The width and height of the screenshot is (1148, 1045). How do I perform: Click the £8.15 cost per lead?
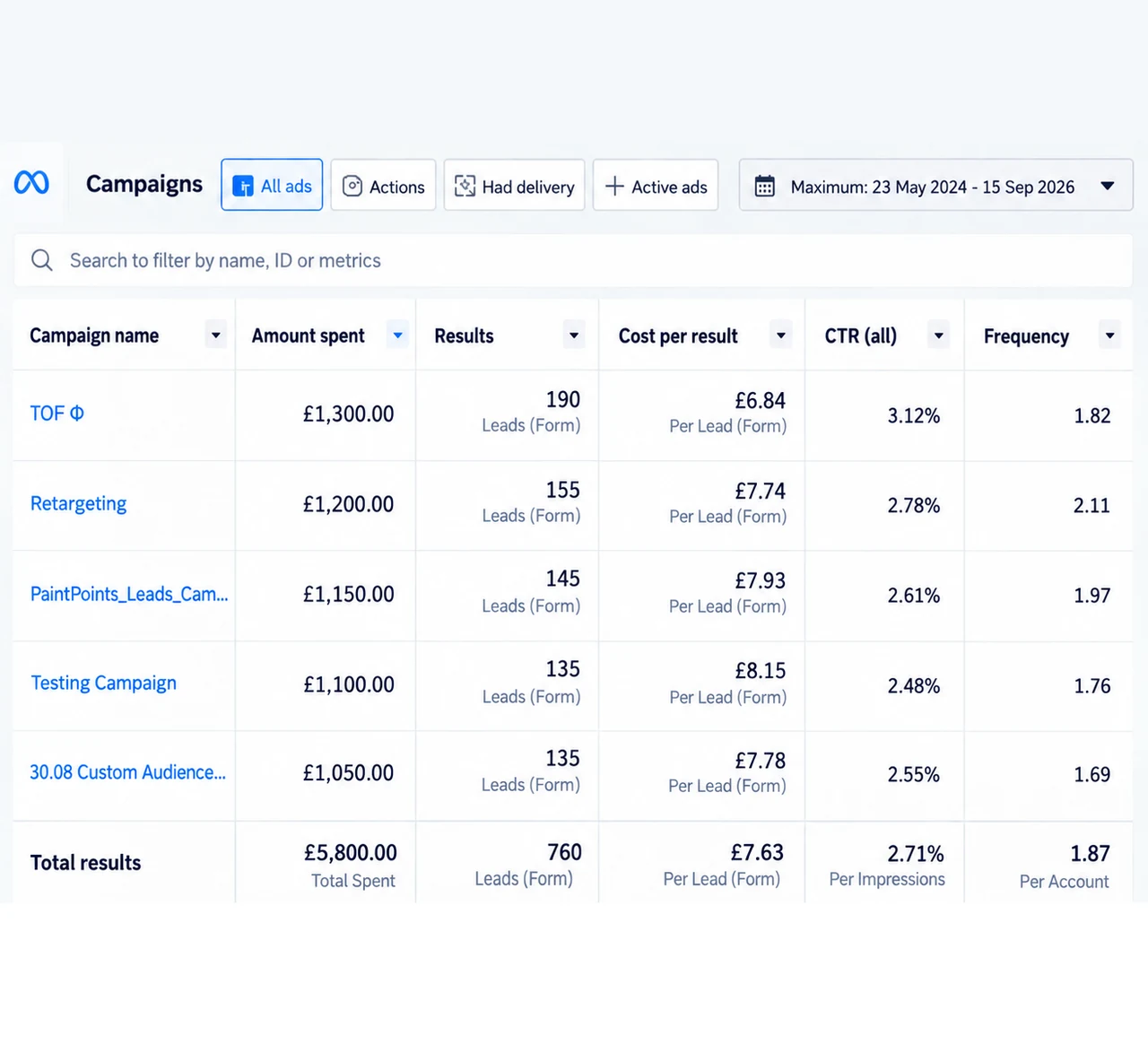(760, 670)
